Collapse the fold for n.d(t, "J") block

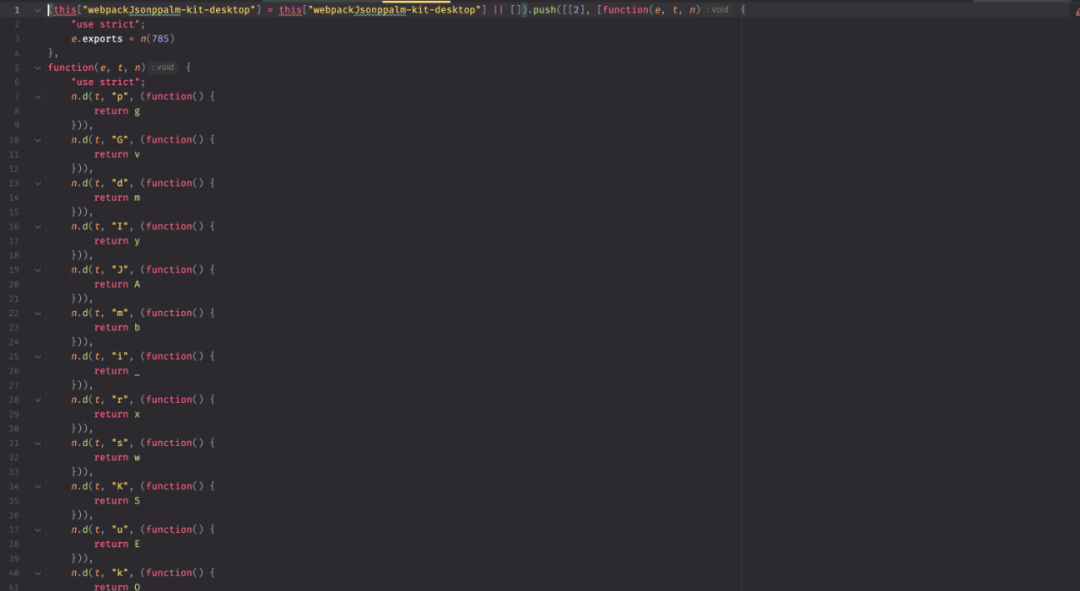point(38,270)
